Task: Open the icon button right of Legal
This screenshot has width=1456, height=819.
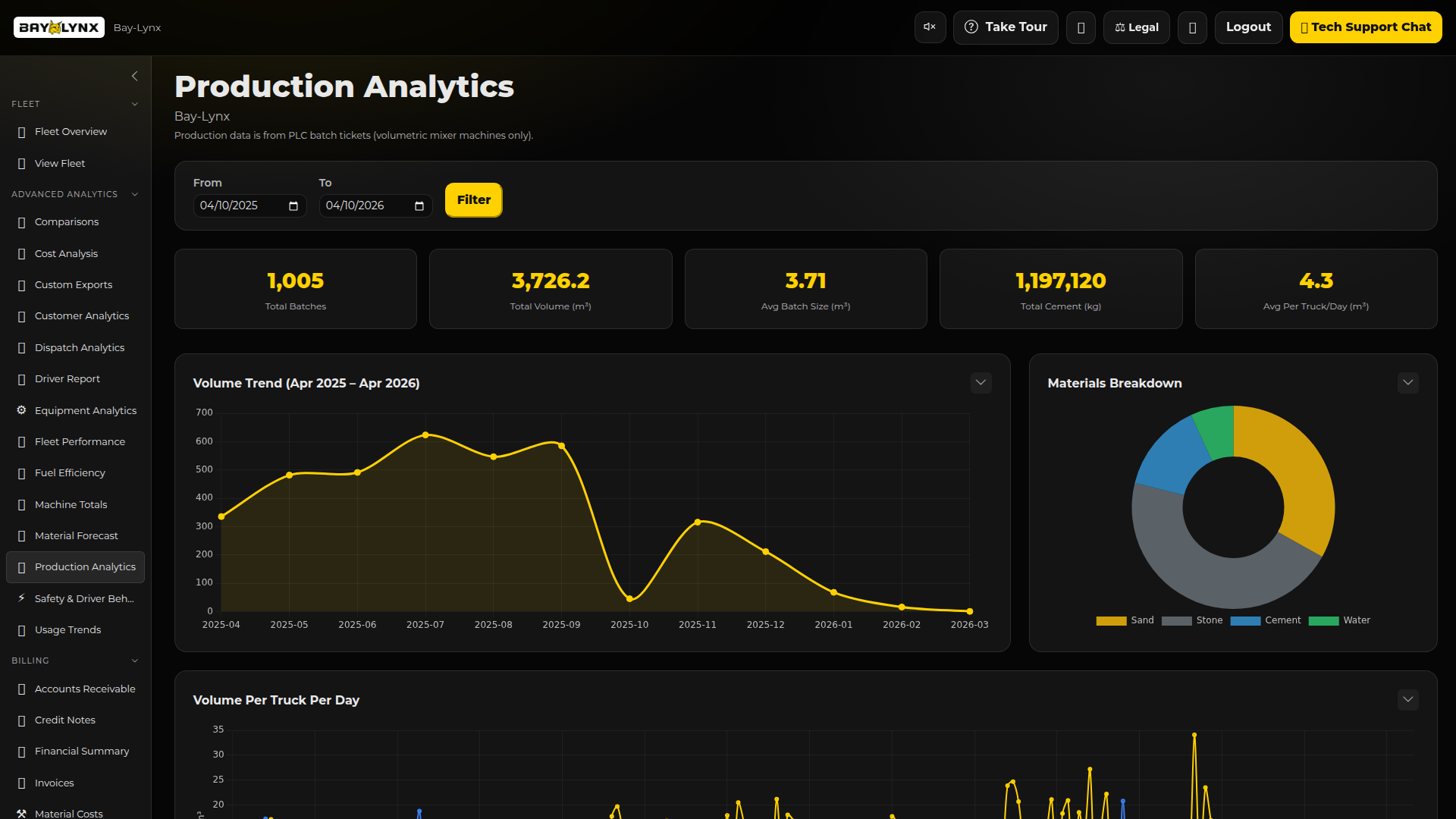Action: click(1192, 27)
